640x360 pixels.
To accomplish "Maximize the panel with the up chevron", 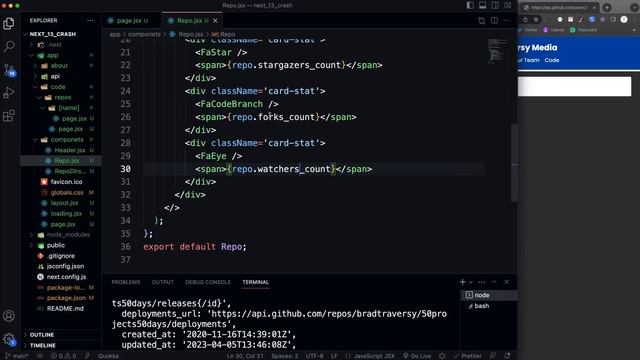I will point(494,282).
